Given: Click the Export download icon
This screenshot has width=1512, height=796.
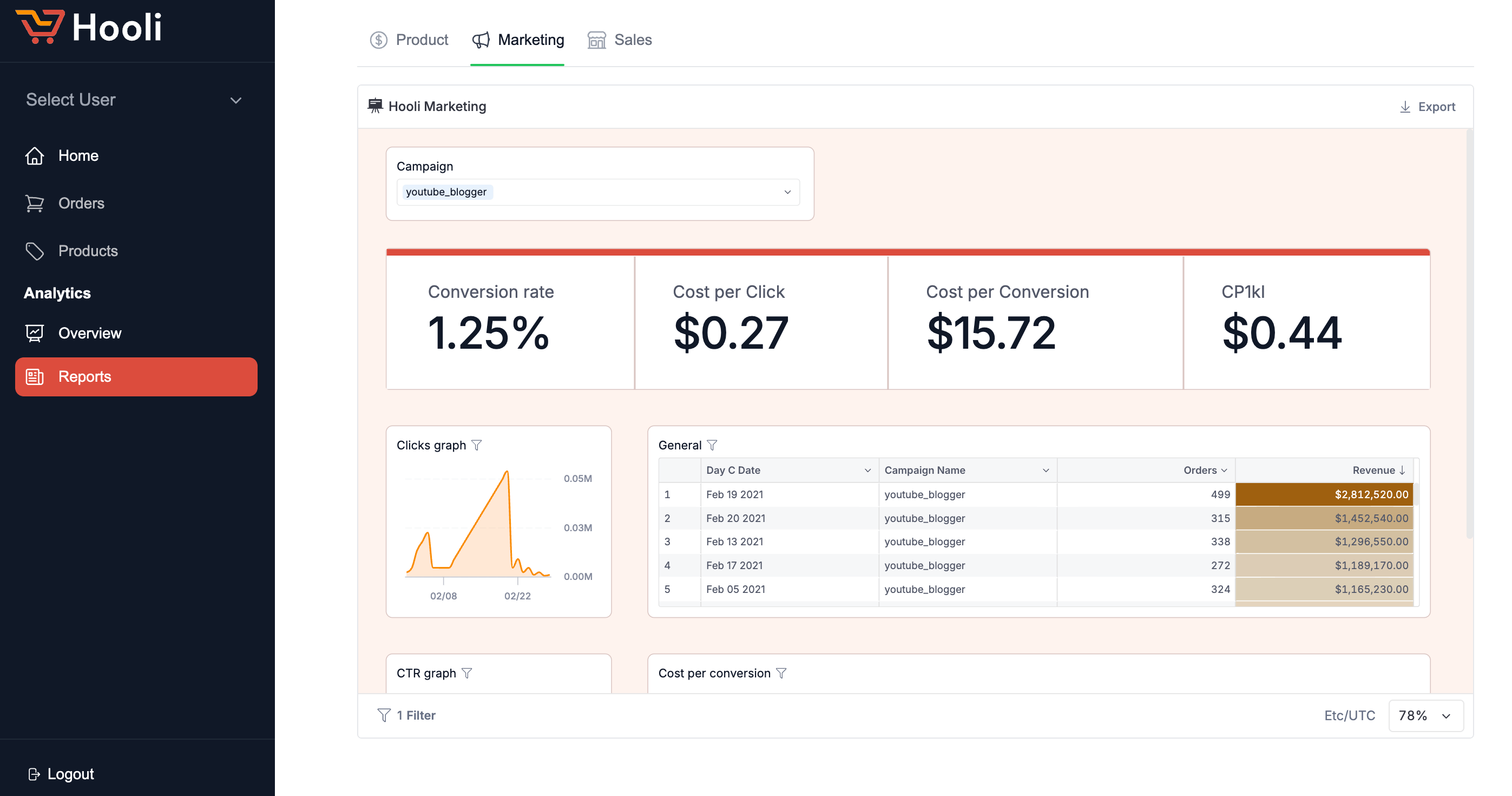Looking at the screenshot, I should pos(1405,107).
